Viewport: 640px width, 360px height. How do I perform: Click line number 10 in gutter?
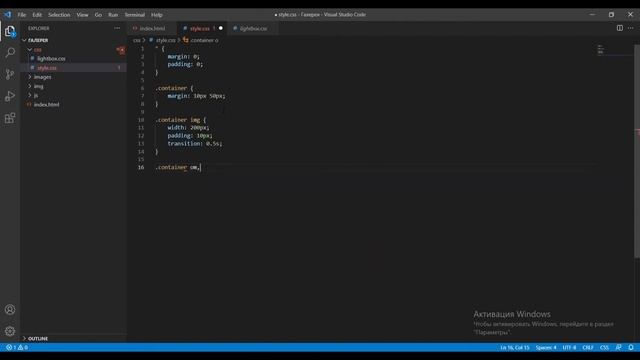click(x=141, y=120)
